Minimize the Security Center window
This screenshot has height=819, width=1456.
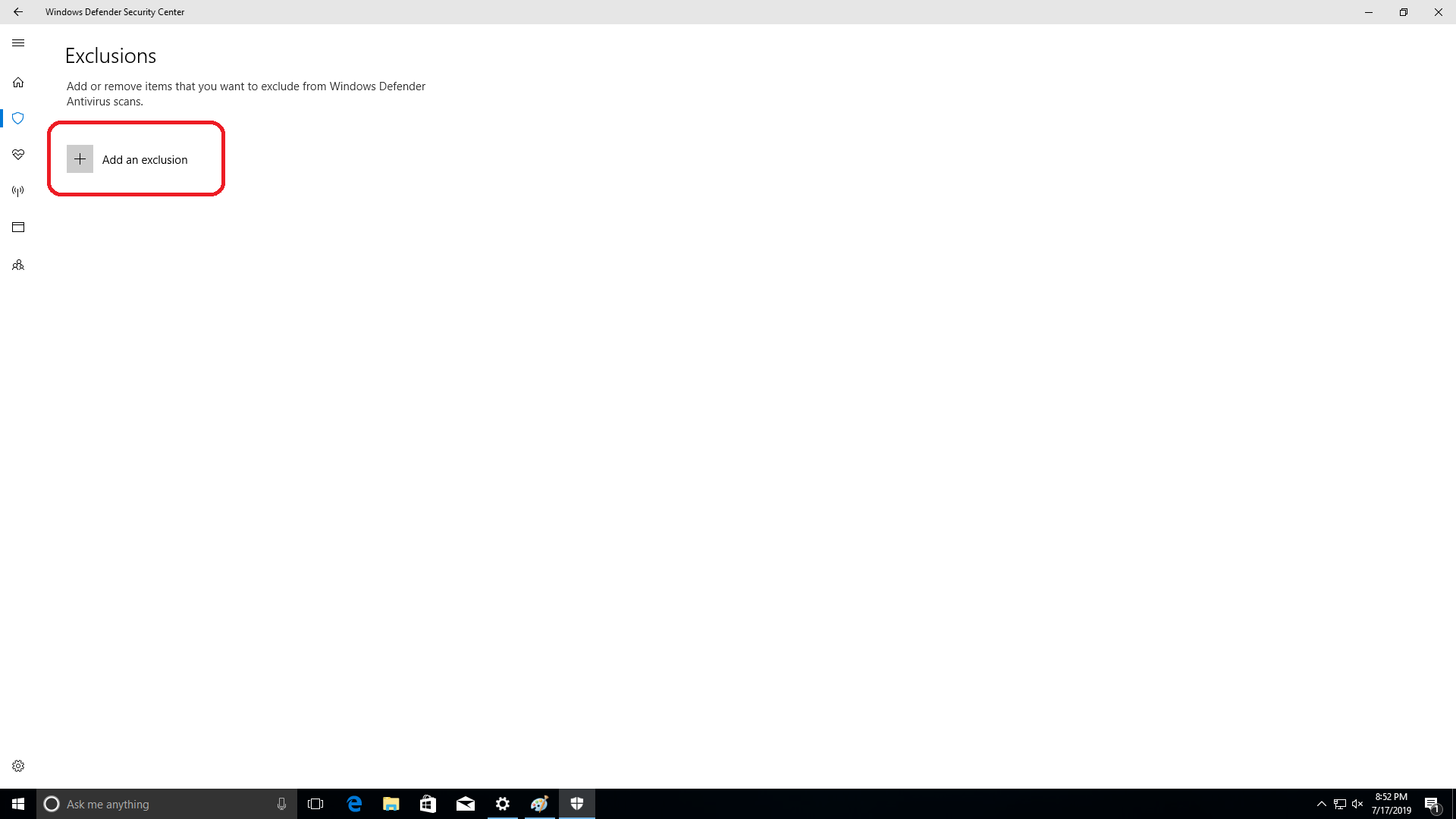click(1369, 12)
